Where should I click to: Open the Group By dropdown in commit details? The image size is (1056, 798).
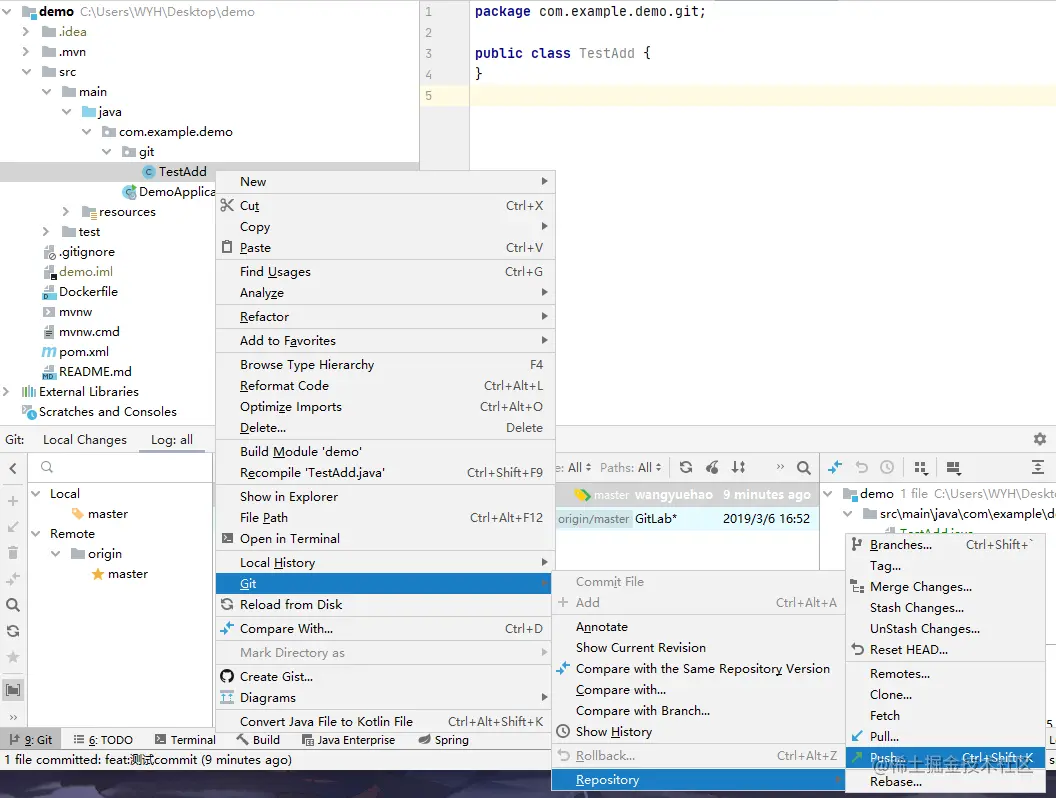(921, 467)
